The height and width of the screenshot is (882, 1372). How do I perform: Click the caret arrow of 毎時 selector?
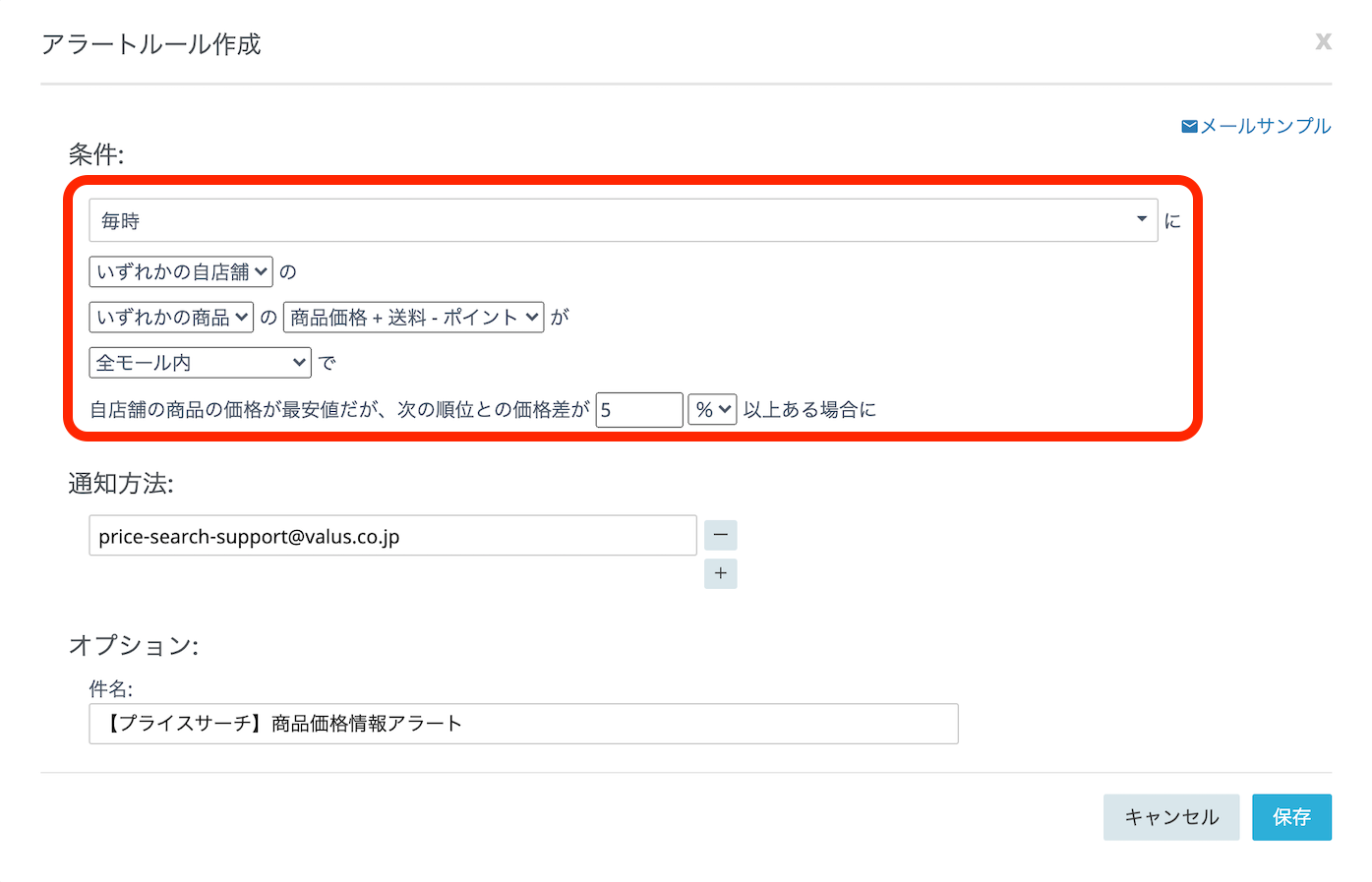pyautogui.click(x=1141, y=219)
